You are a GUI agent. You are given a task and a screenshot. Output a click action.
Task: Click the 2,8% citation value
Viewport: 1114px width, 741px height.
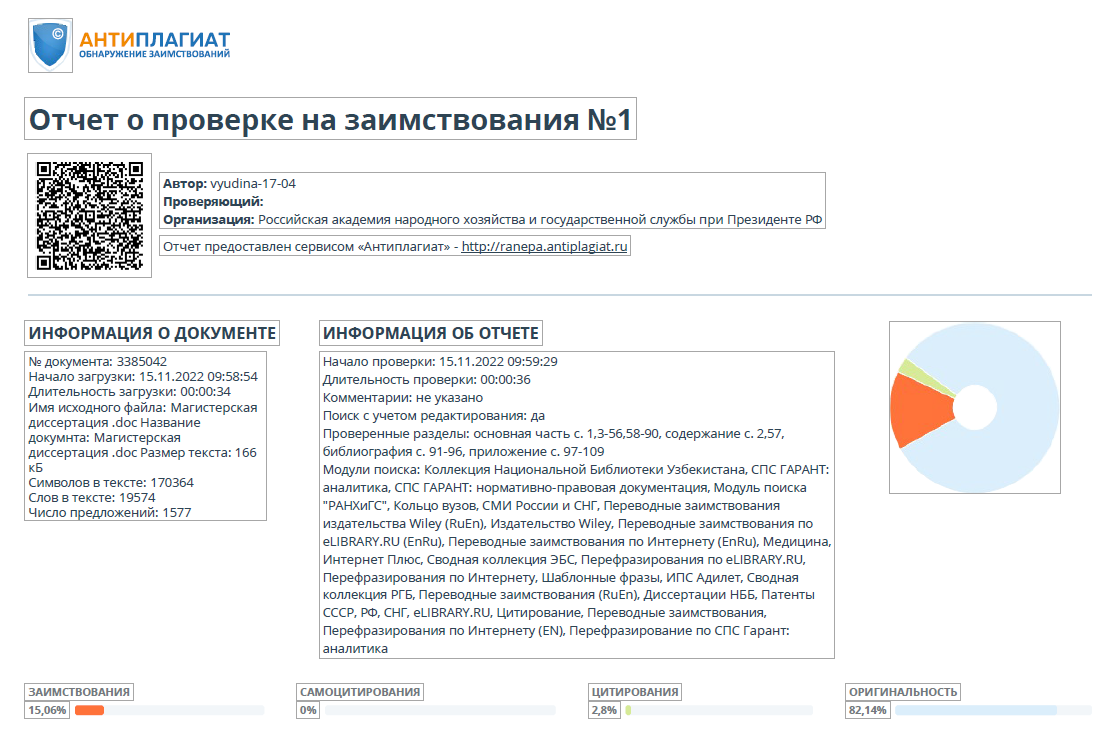604,710
